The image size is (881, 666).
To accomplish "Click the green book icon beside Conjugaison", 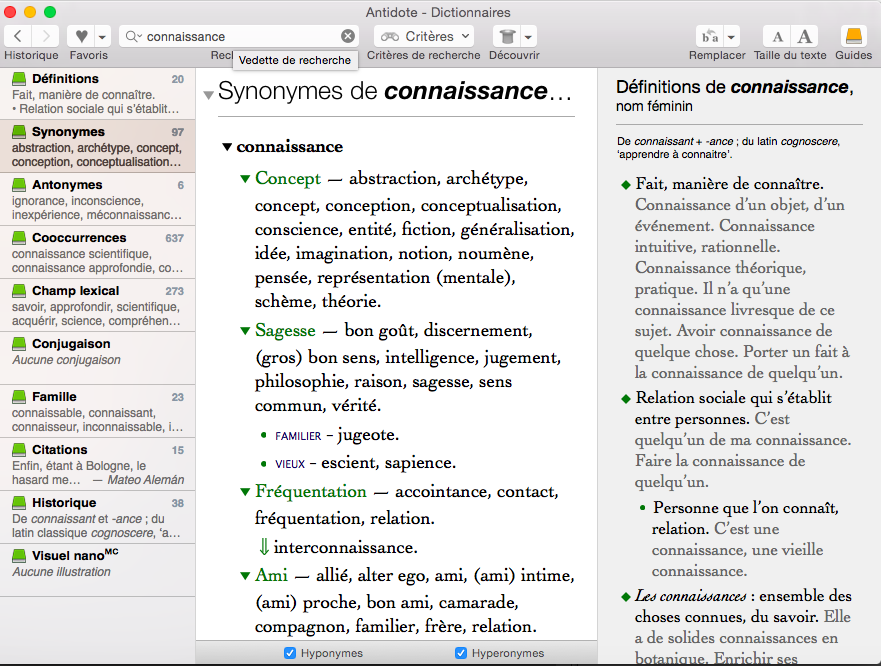I will 19,343.
